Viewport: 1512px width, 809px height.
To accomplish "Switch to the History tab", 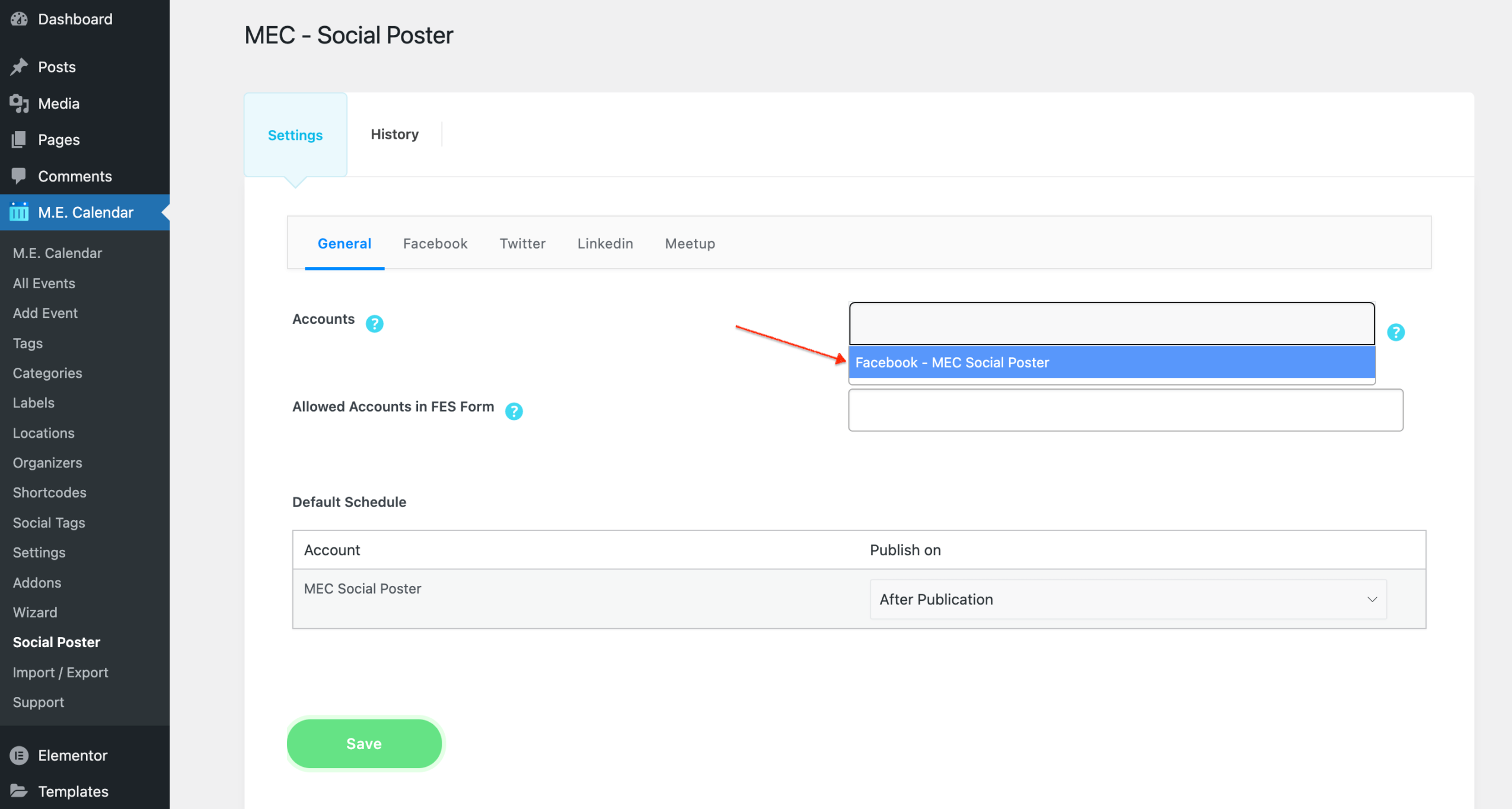I will (x=395, y=134).
